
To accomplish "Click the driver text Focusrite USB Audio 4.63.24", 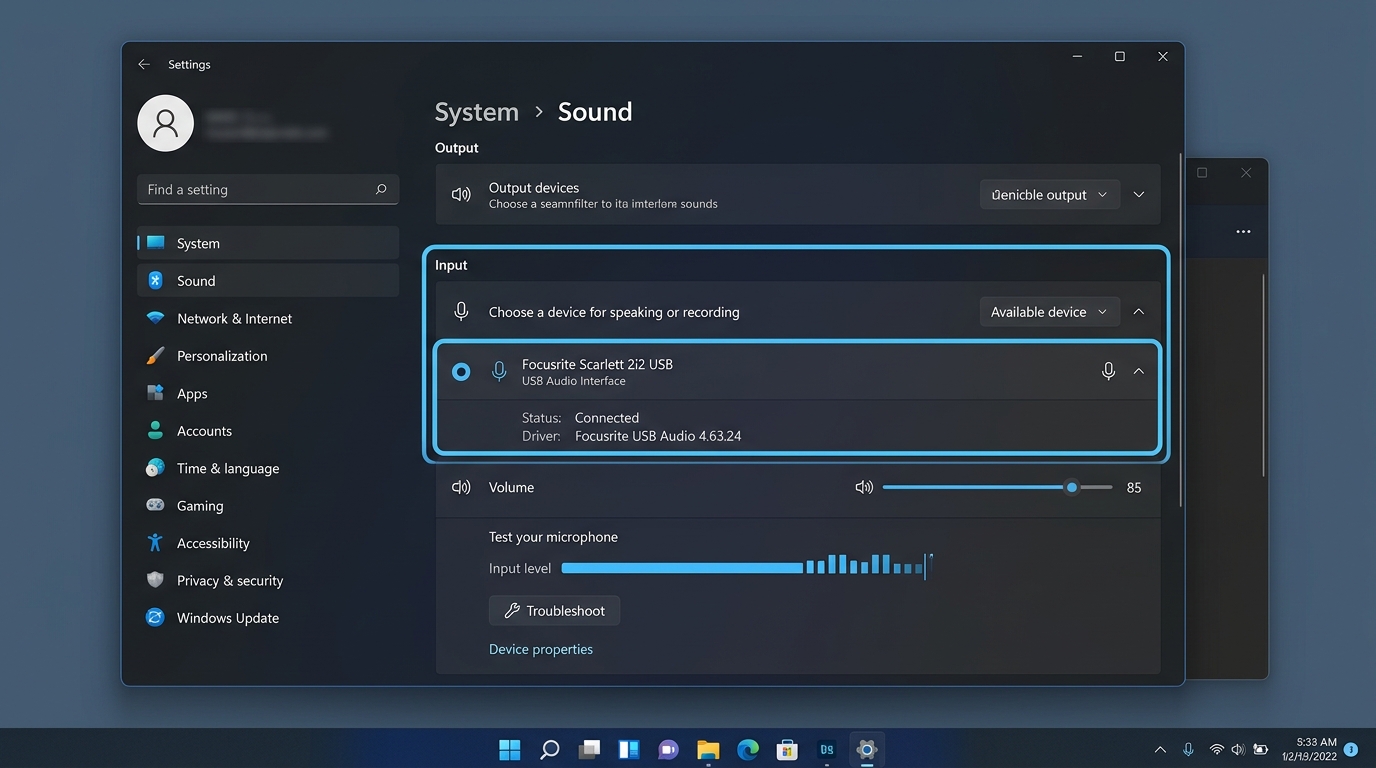I will 658,436.
